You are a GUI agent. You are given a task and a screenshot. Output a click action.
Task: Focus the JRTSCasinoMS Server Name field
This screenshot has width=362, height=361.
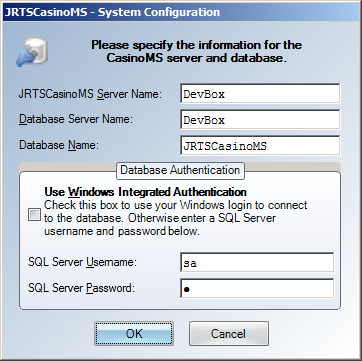pos(260,94)
